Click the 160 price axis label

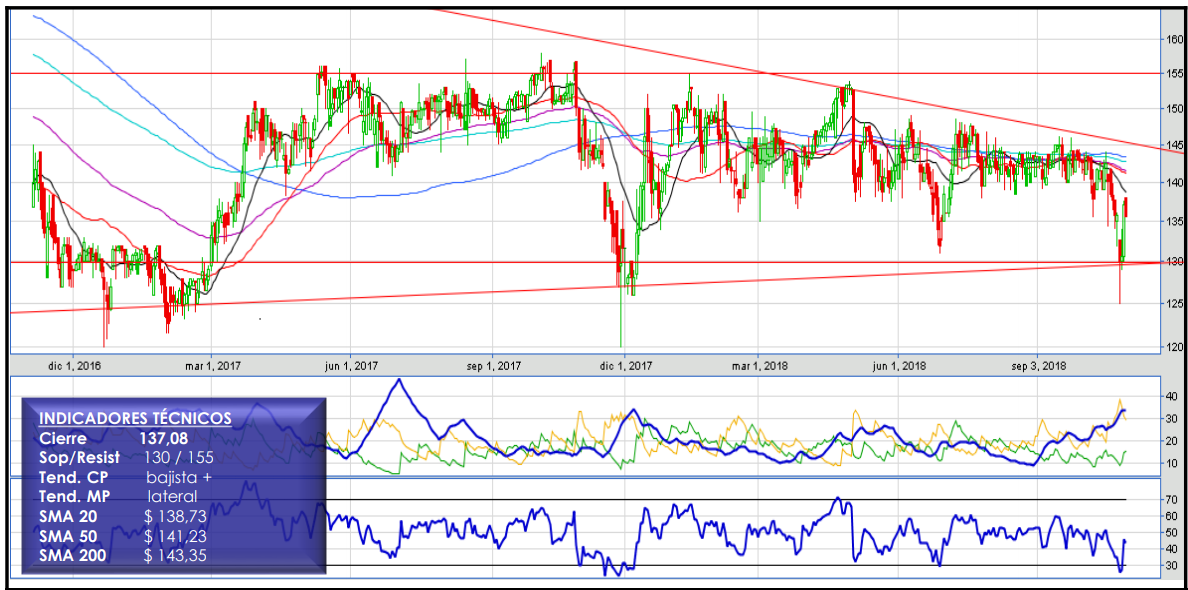coord(1174,40)
